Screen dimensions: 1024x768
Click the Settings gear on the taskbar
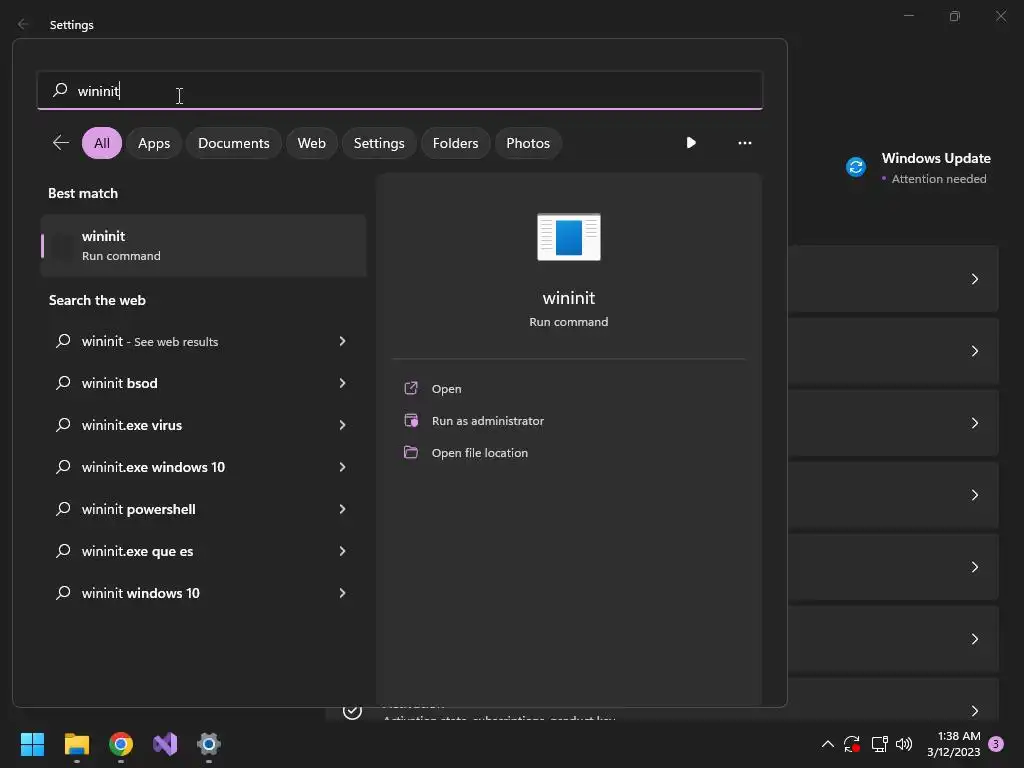pyautogui.click(x=209, y=744)
